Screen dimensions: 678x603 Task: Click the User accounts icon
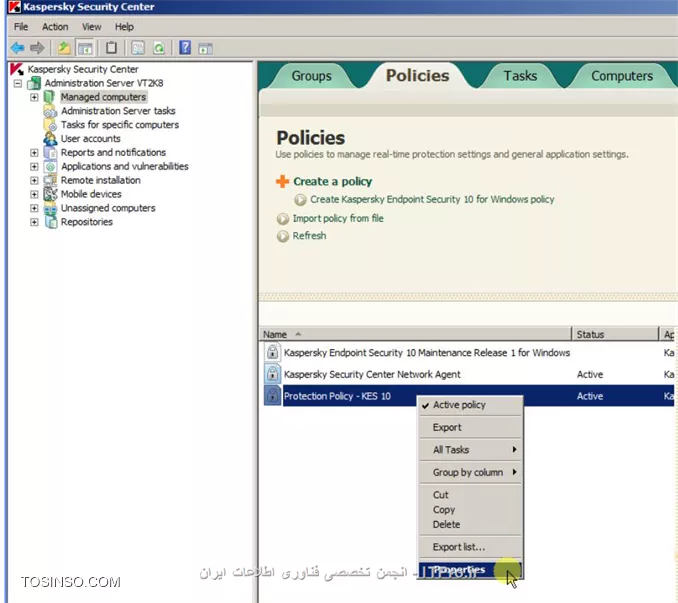50,139
